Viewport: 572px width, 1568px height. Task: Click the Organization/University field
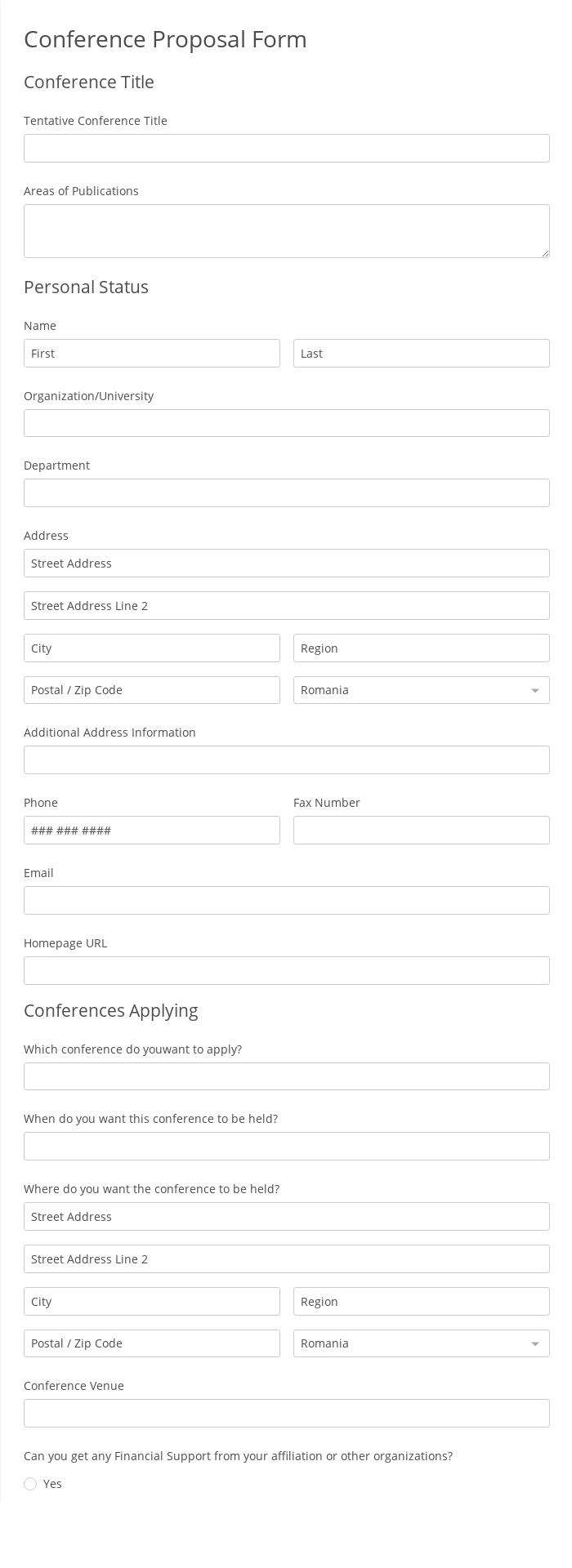pos(286,422)
